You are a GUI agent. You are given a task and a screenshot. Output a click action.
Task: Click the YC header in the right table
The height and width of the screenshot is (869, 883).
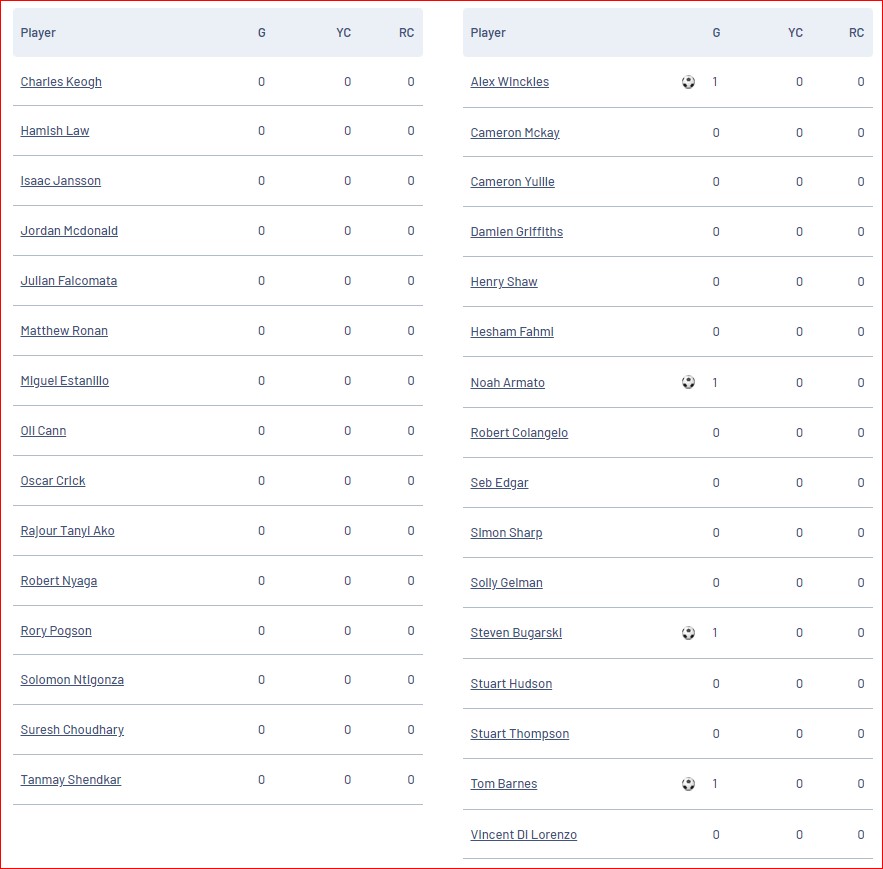pyautogui.click(x=795, y=33)
